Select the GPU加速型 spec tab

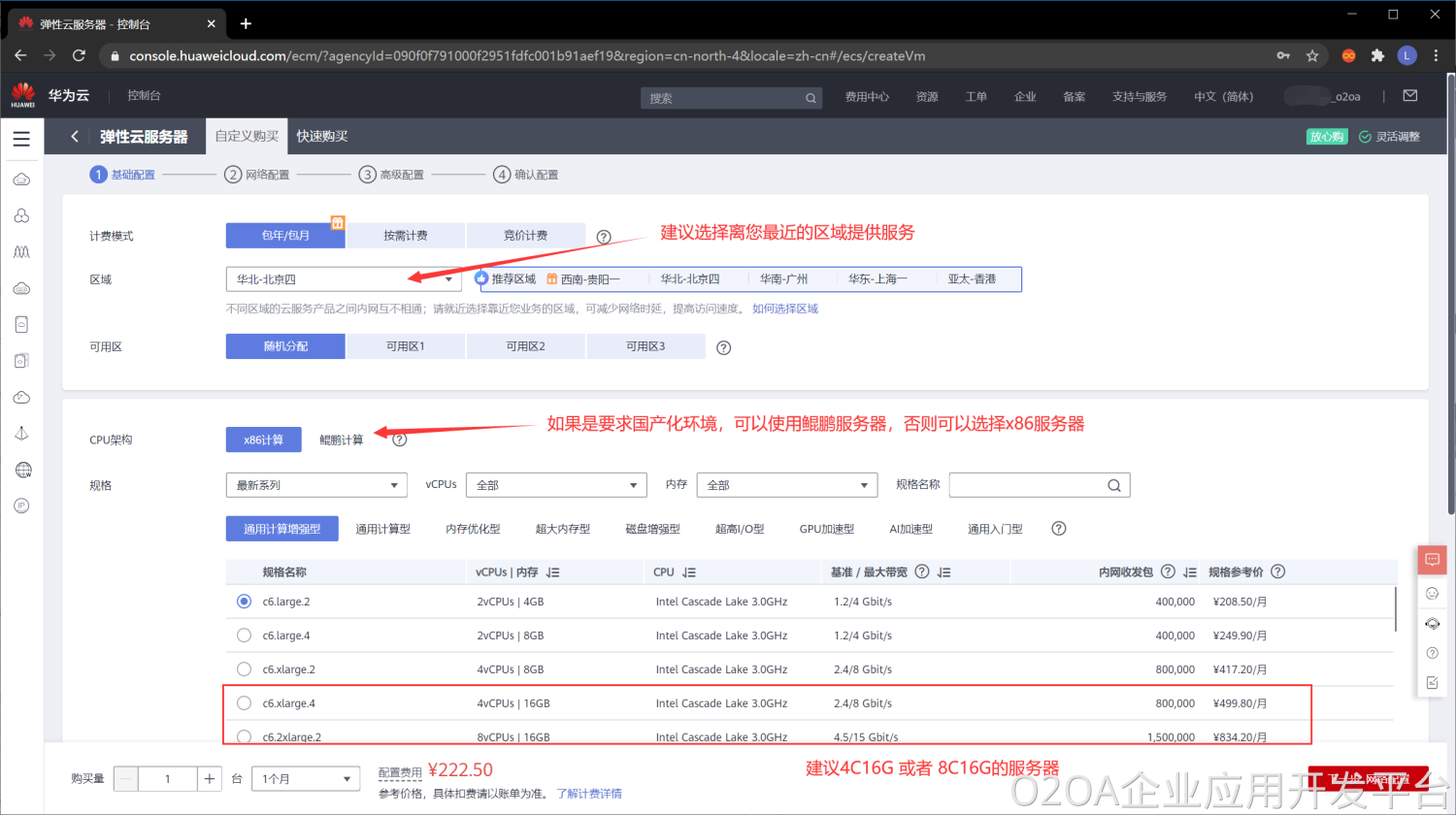click(x=827, y=529)
